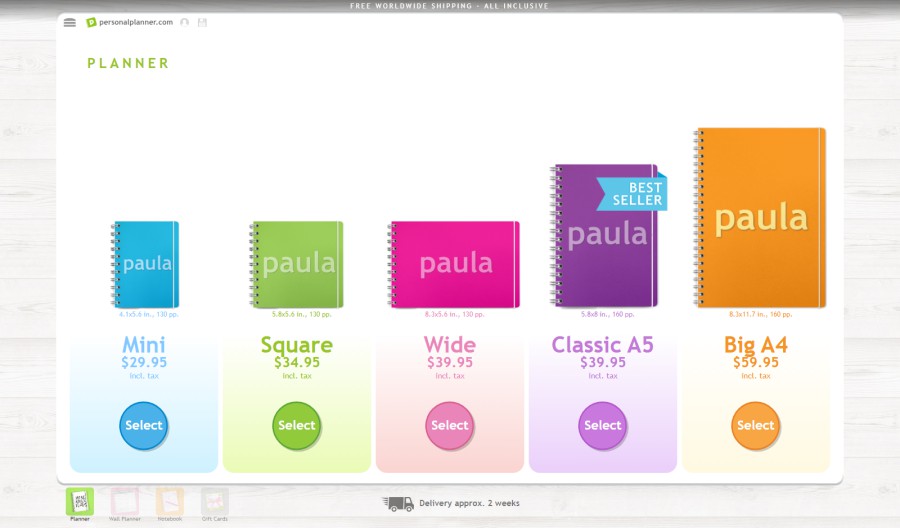Open the user account icon
This screenshot has height=528, width=900.
[184, 22]
